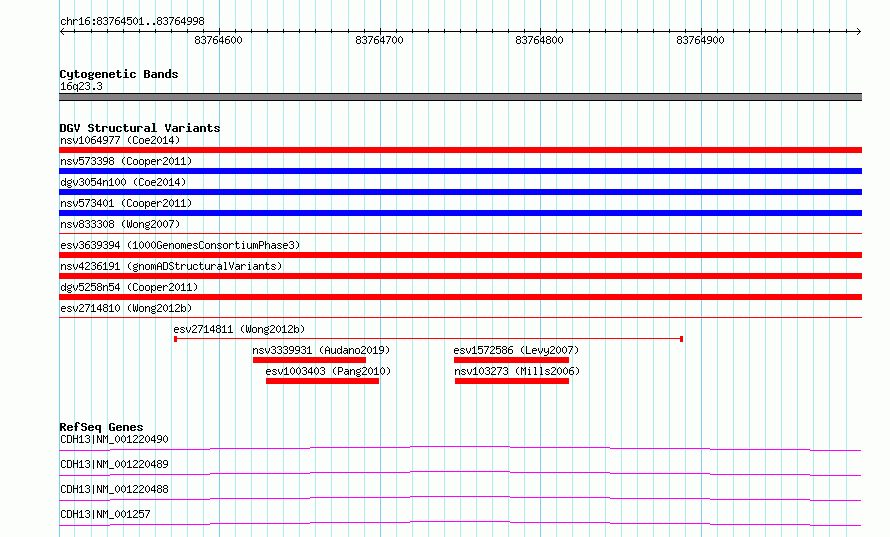
Task: Open variant esv2714811 (Wong2012b) label
Action: tap(239, 329)
